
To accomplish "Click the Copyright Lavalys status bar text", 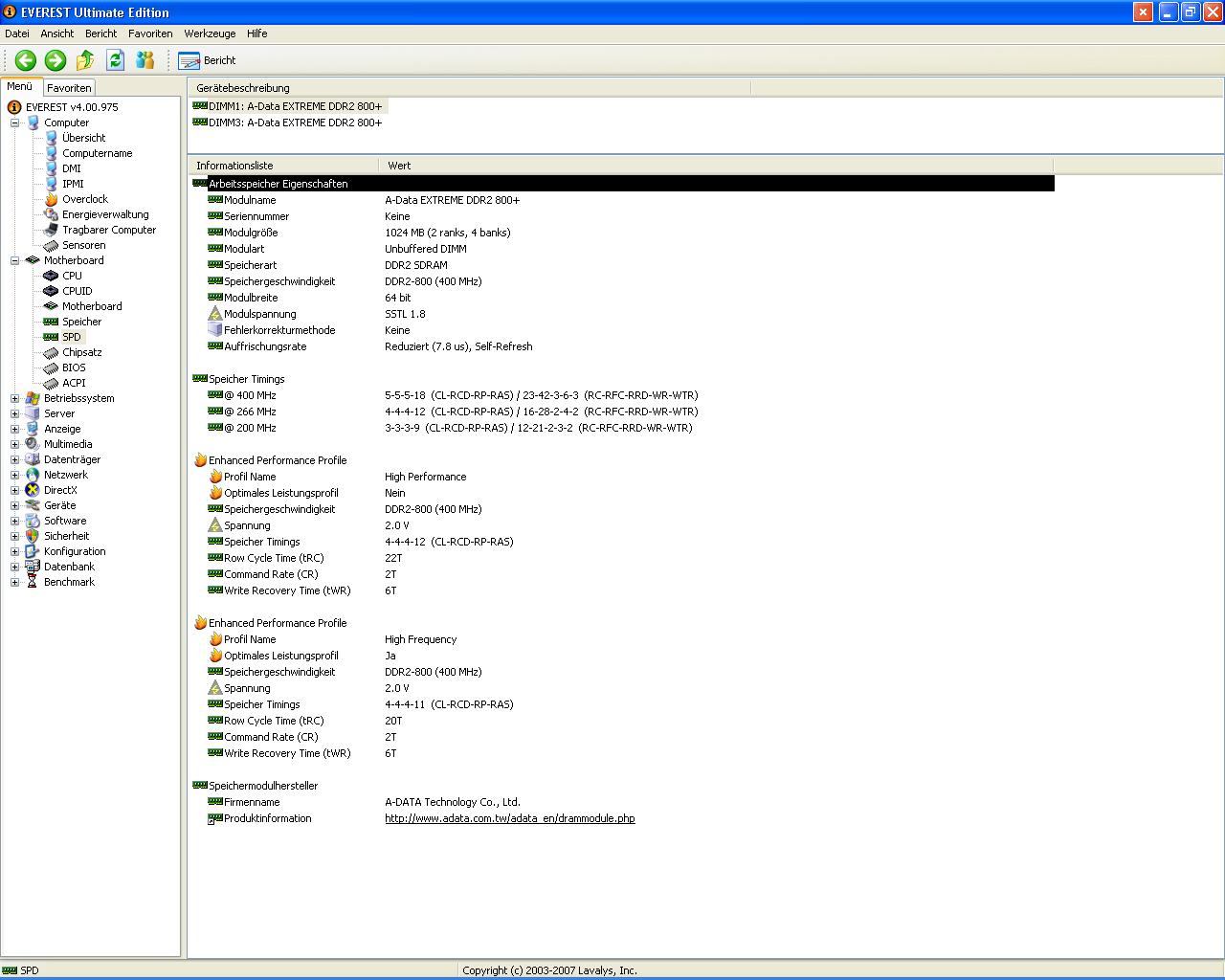I will pyautogui.click(x=549, y=970).
